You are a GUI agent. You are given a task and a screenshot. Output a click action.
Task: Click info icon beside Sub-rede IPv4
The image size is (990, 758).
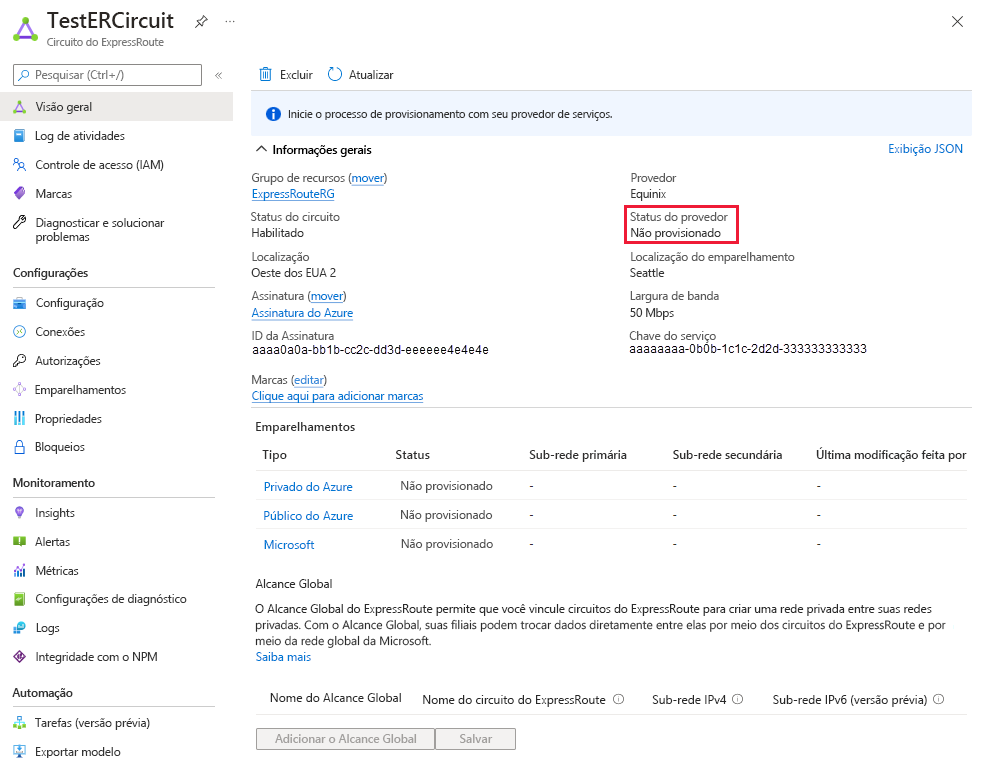737,700
